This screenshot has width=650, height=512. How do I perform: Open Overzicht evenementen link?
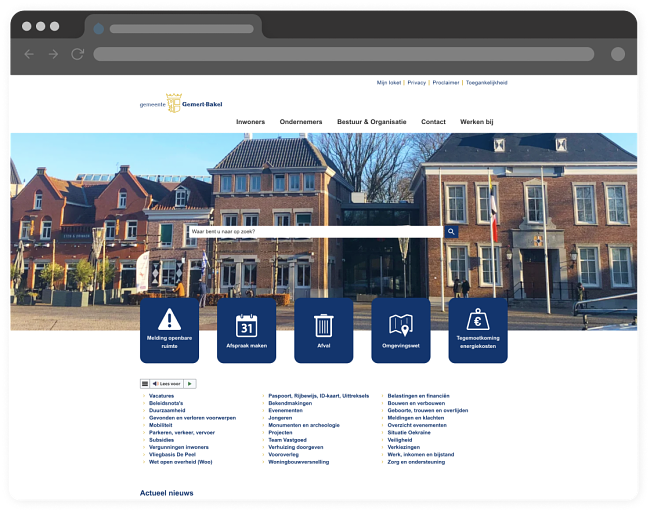click(x=417, y=425)
